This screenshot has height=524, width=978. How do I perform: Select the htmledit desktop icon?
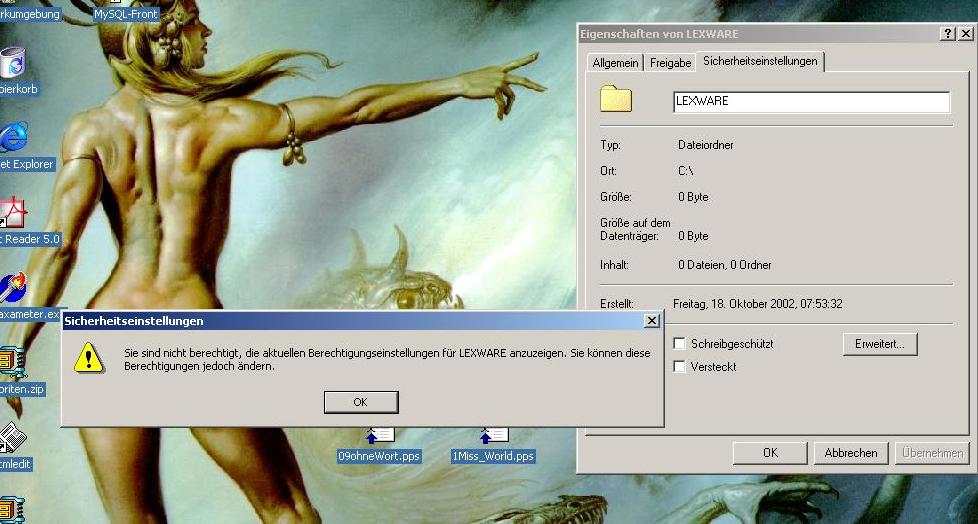point(12,438)
